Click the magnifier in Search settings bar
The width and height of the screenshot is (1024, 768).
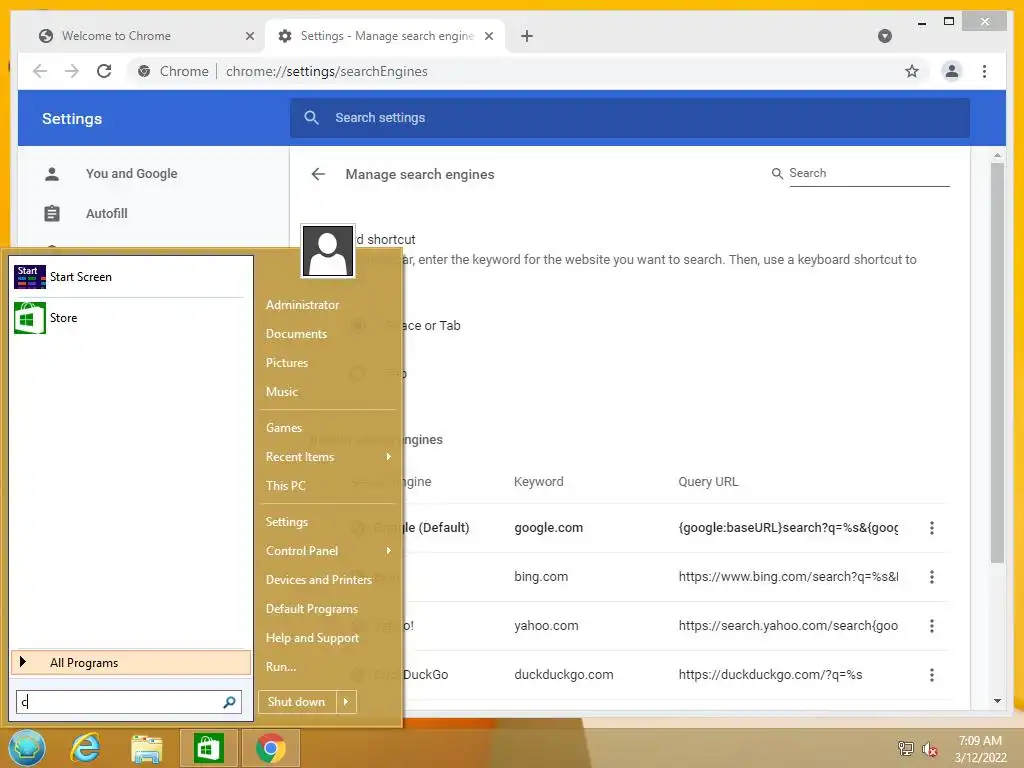(312, 118)
